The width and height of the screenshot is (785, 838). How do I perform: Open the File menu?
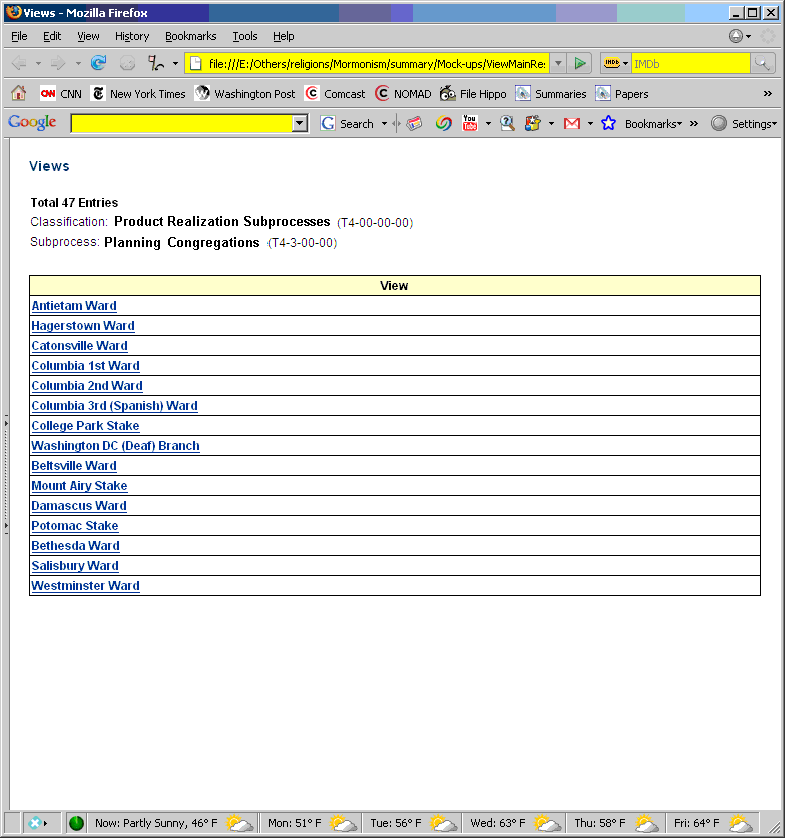click(19, 36)
